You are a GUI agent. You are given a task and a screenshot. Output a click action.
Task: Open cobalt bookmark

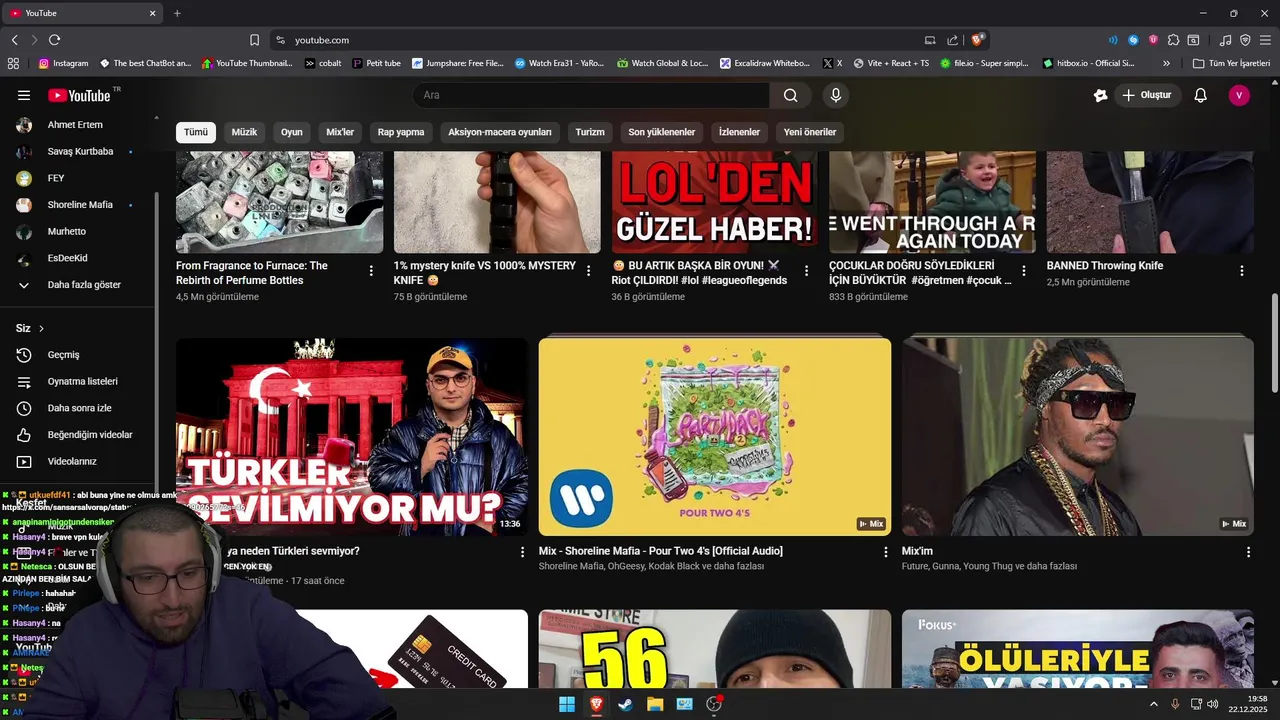(323, 63)
